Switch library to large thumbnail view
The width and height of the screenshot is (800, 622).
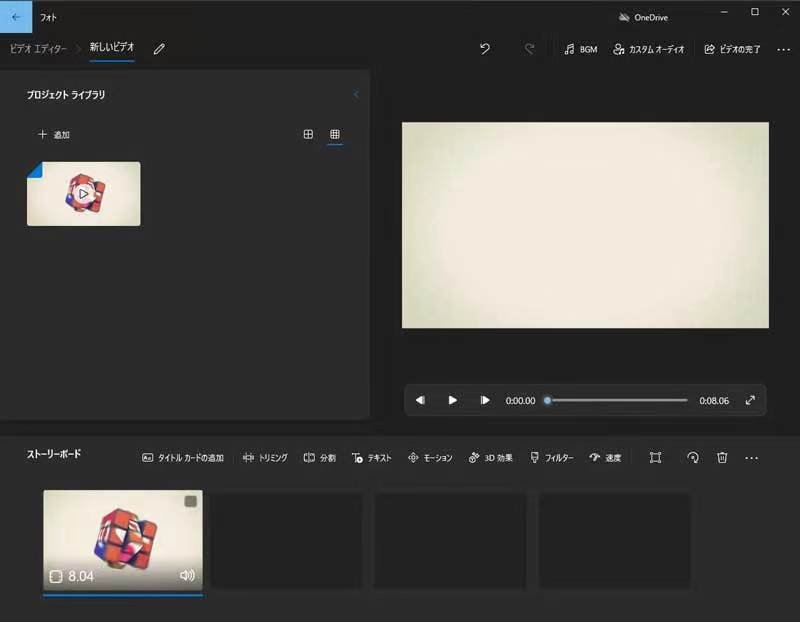tap(308, 134)
